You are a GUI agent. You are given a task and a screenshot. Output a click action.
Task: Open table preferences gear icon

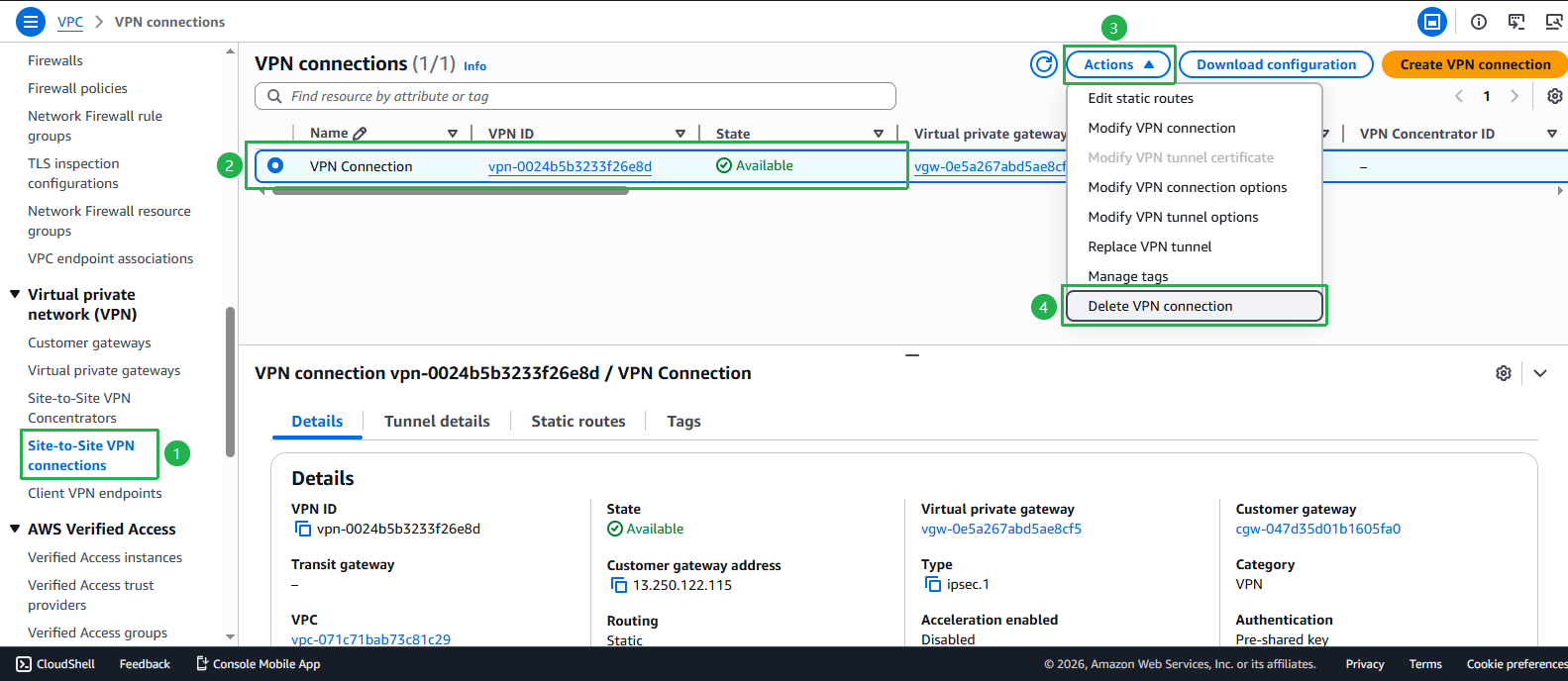click(1555, 96)
